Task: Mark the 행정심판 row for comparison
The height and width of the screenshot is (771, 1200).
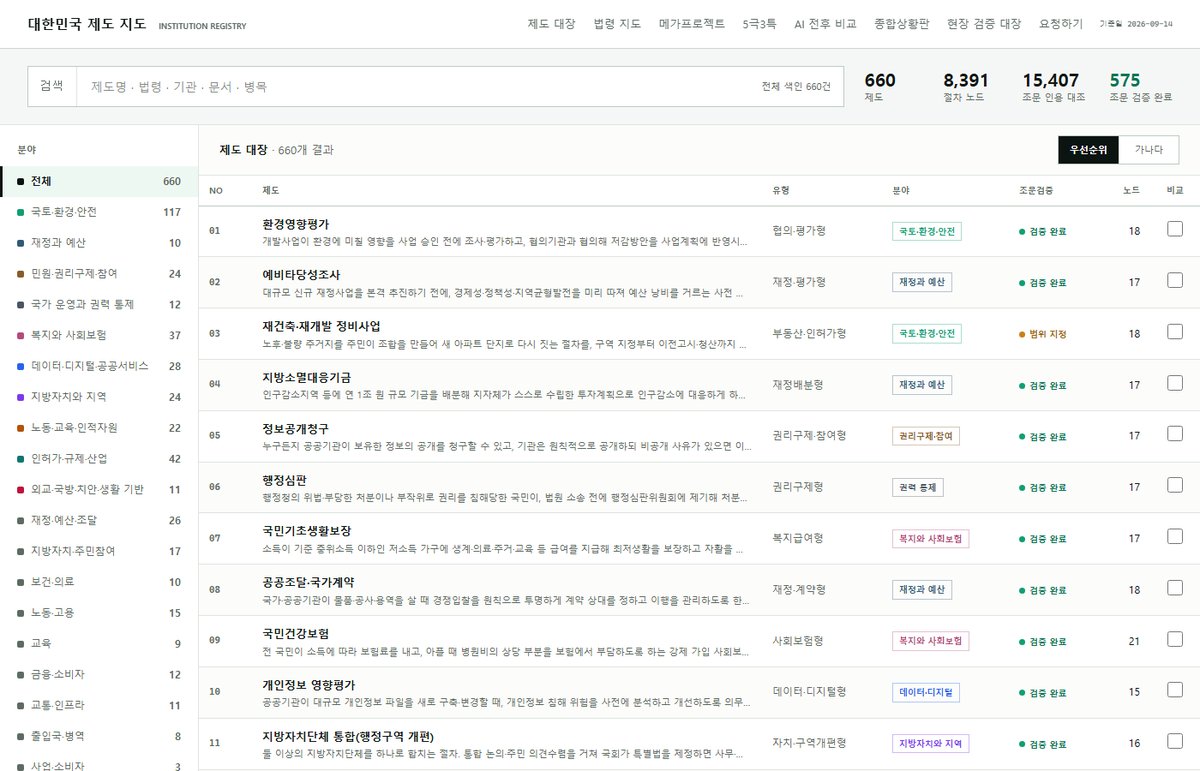Action: 1175,485
